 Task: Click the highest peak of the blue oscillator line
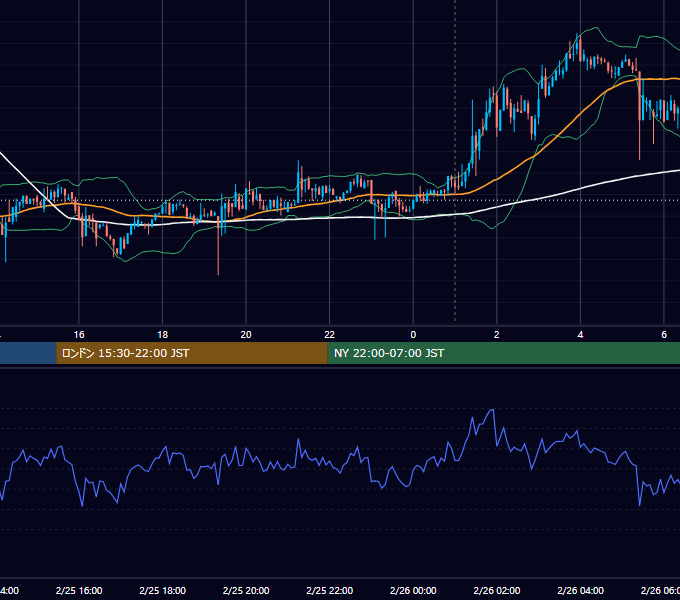coord(493,410)
